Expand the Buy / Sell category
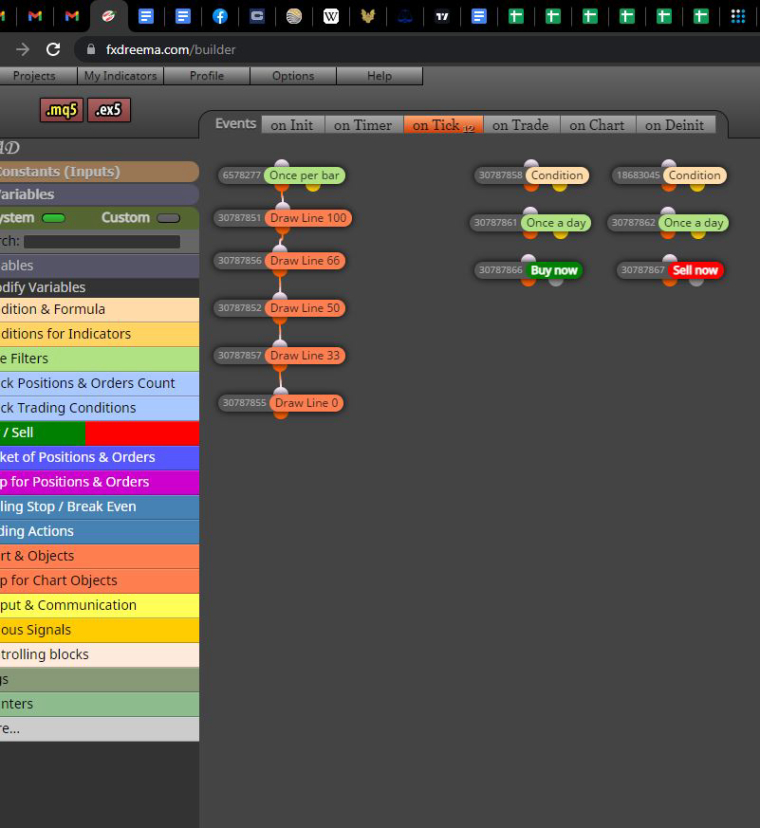This screenshot has width=760, height=828. point(99,433)
